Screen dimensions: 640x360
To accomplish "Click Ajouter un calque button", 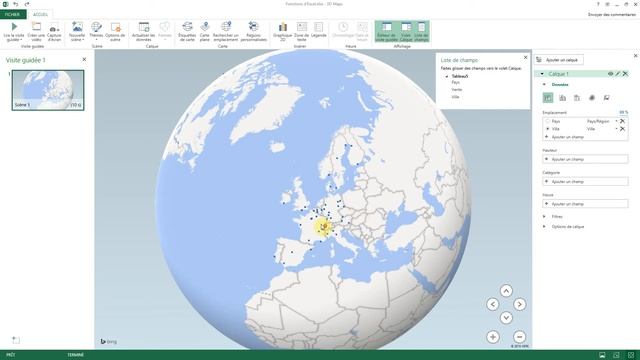I will pyautogui.click(x=558, y=60).
